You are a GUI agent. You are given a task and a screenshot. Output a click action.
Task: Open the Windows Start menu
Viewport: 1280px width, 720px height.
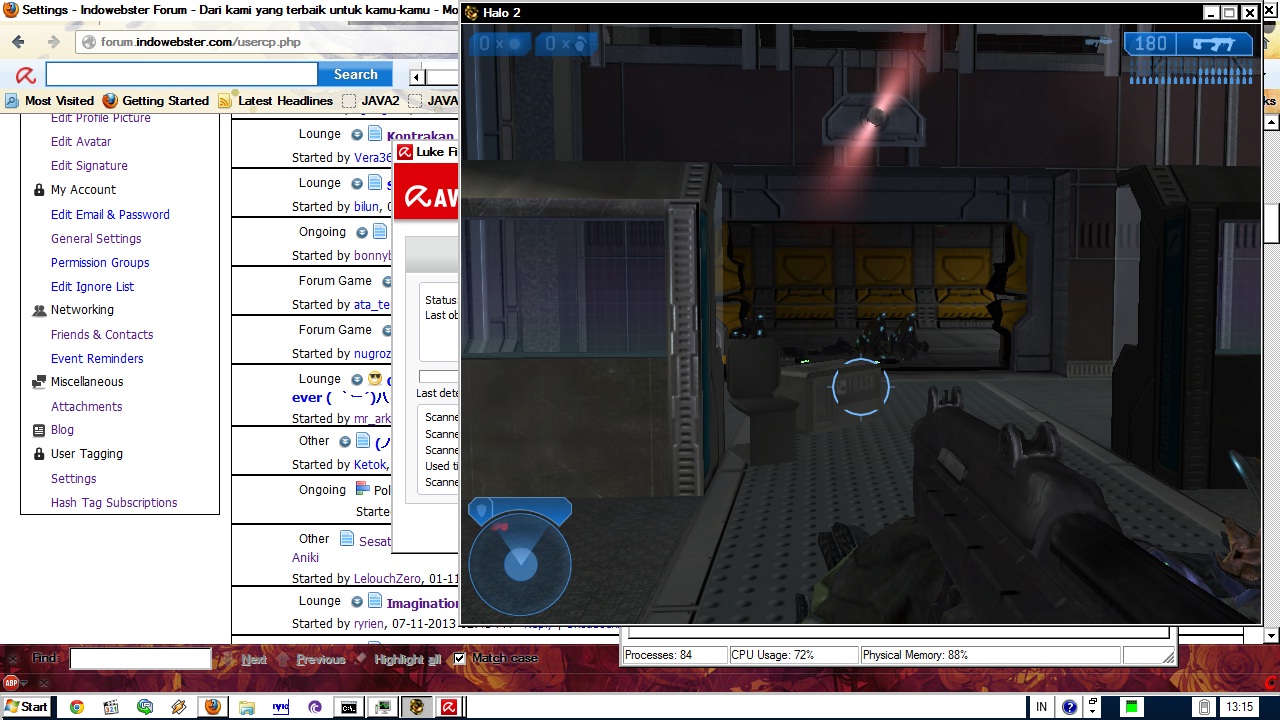[x=26, y=707]
